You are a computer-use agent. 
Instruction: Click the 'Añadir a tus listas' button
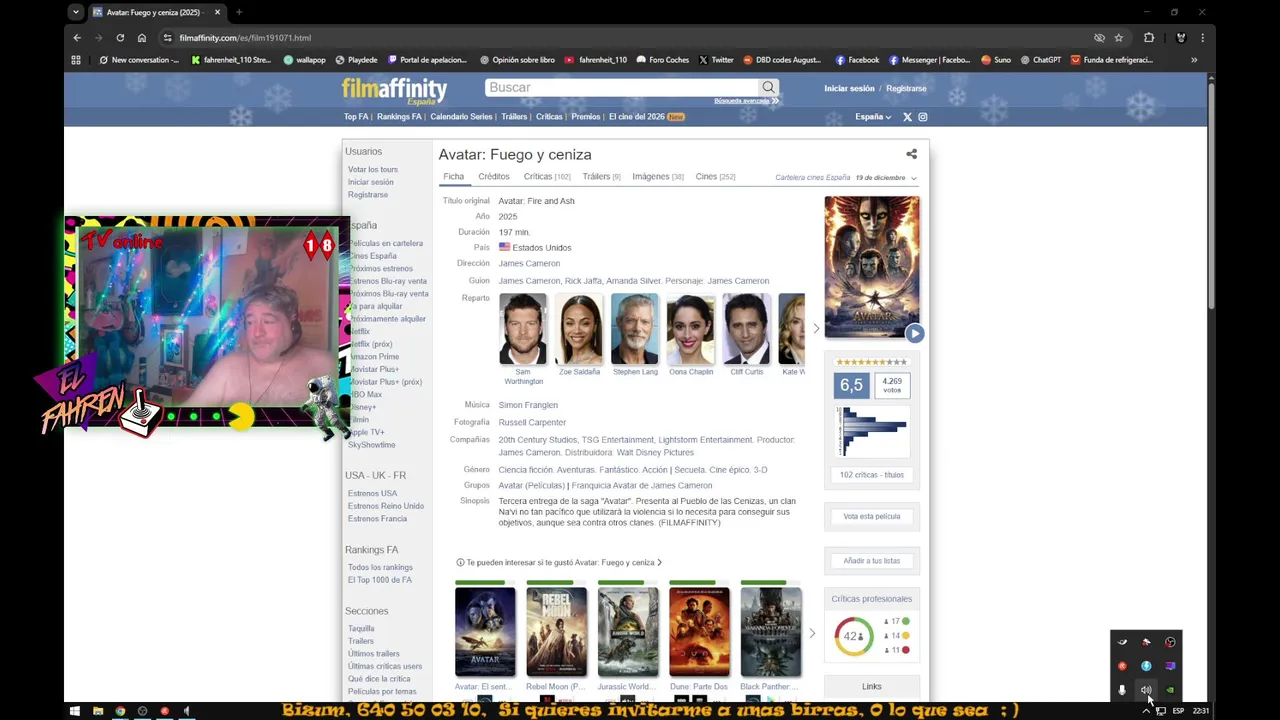click(x=872, y=561)
